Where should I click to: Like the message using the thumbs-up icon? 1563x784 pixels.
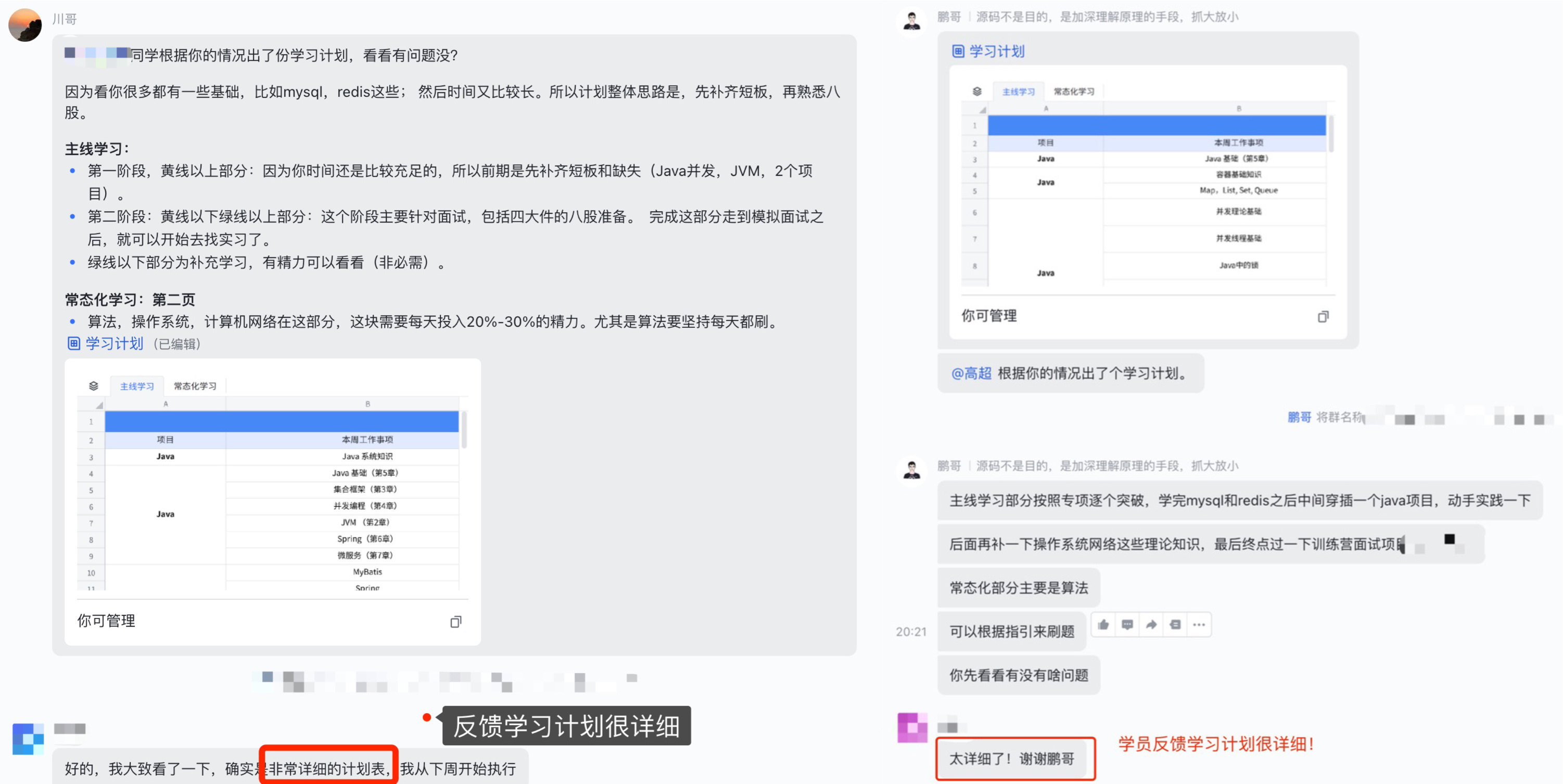[x=1103, y=624]
